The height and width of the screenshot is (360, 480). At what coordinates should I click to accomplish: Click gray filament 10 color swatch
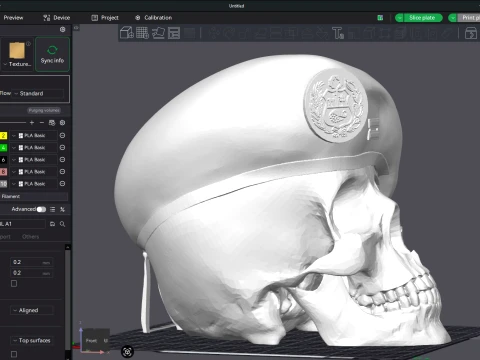coord(3,184)
